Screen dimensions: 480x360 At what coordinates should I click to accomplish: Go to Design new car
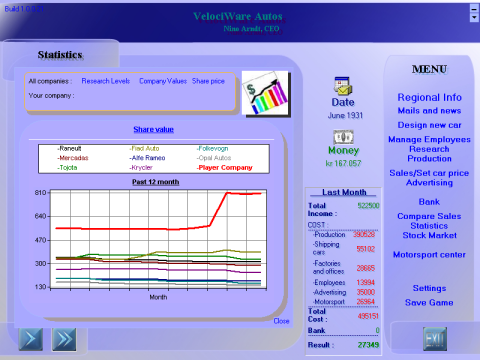(x=429, y=125)
